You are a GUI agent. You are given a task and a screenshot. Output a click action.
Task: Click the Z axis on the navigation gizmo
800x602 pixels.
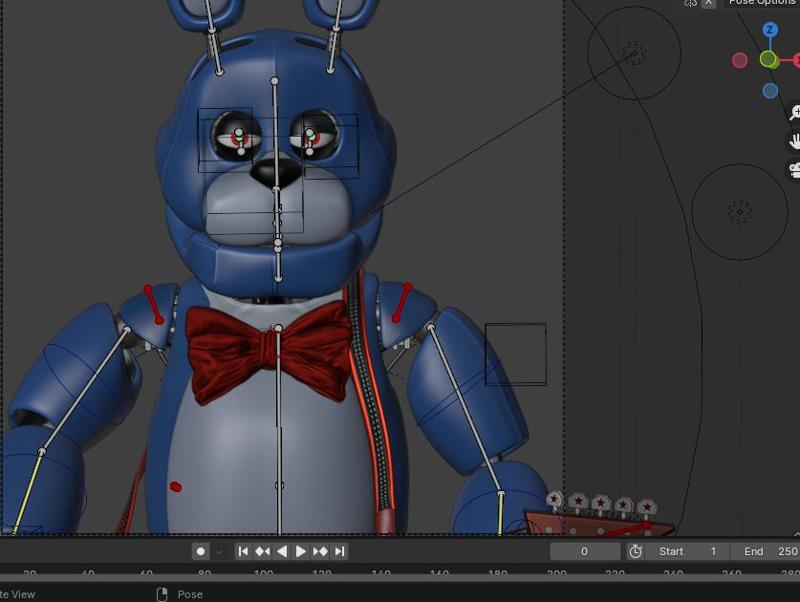click(x=768, y=29)
